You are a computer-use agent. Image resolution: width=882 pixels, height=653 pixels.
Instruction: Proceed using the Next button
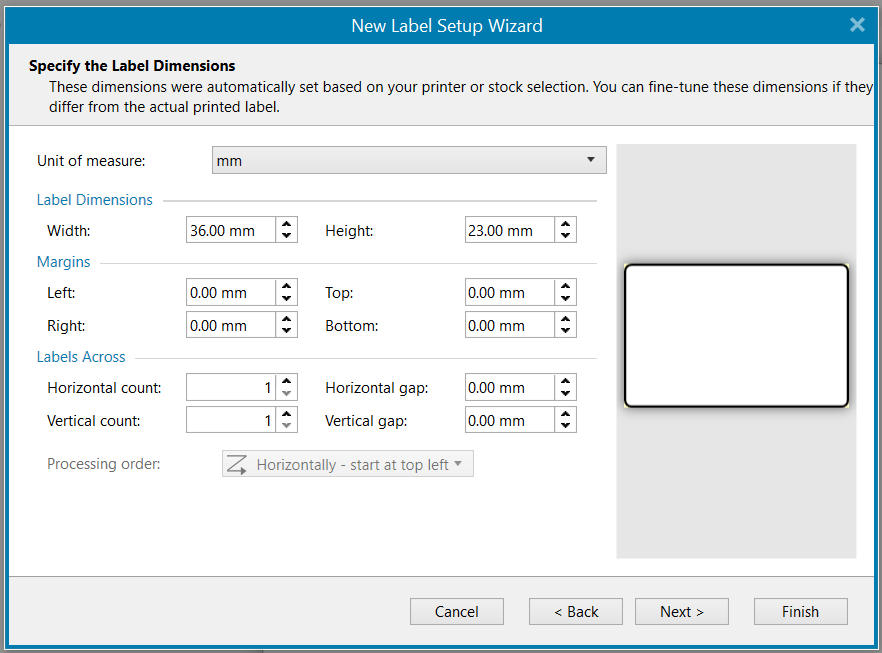681,611
